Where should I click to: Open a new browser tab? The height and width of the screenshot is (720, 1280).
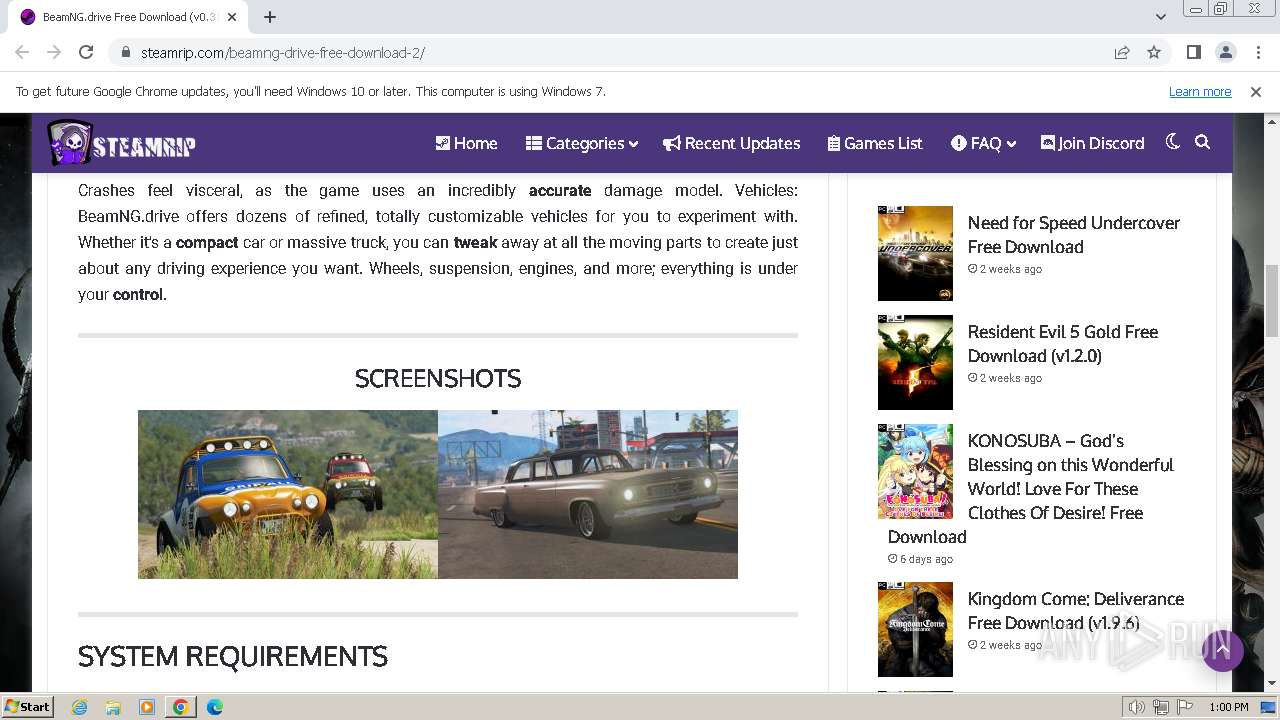[x=270, y=17]
